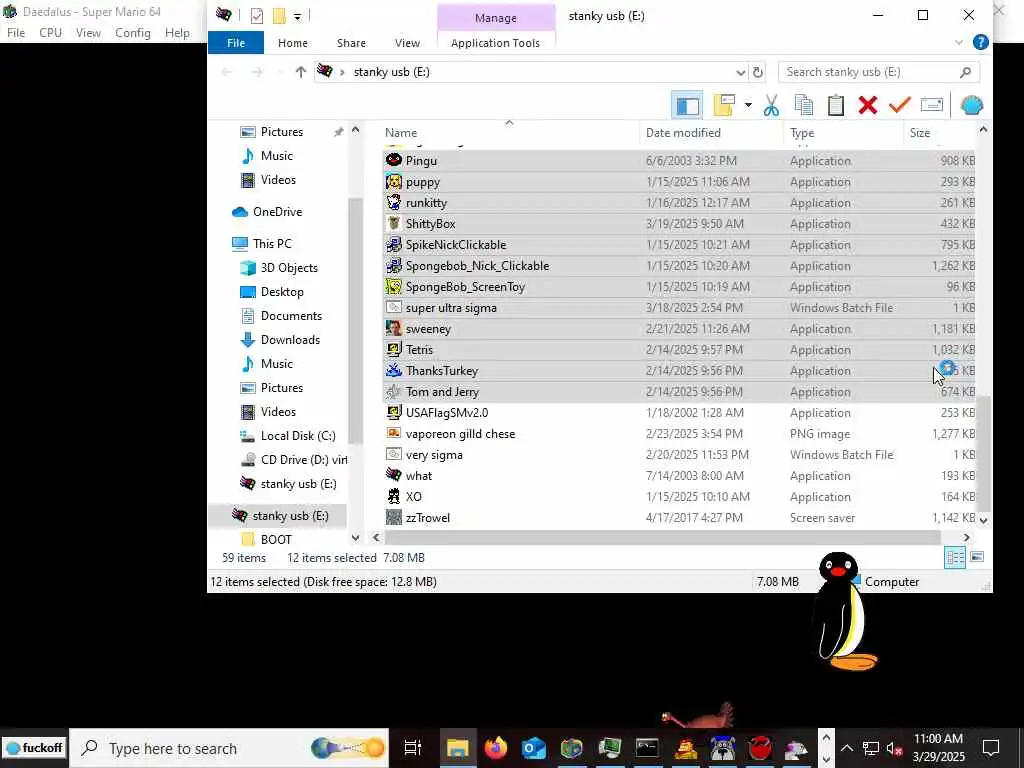Sort by the Size column header
Screen dimensions: 1024x768
tap(939, 133)
